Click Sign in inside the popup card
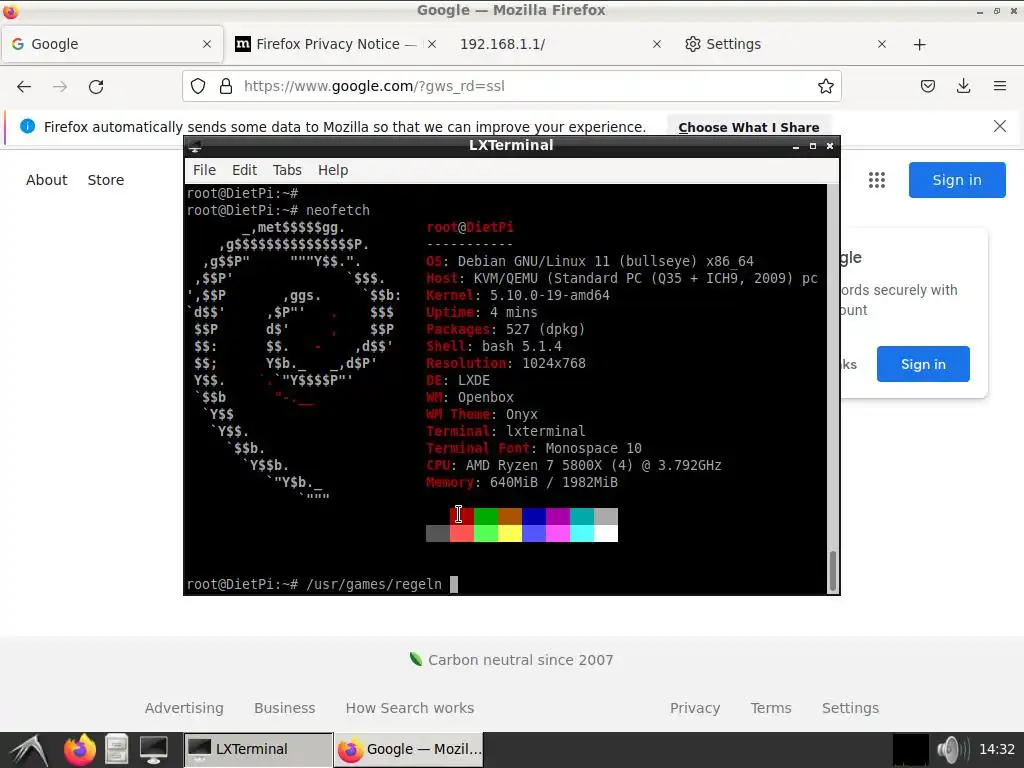The image size is (1024, 768). [923, 364]
